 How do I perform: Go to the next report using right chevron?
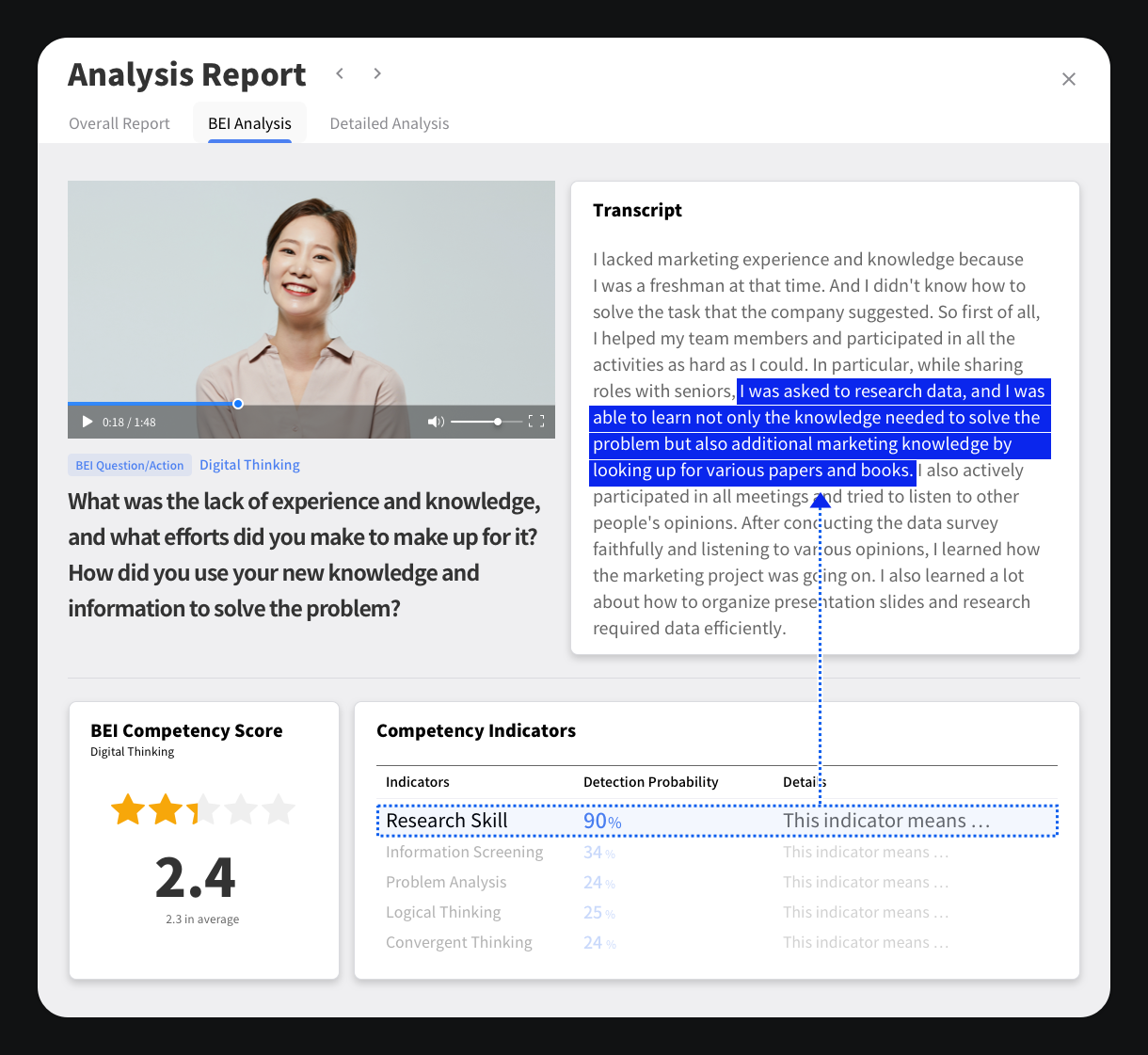tap(377, 73)
